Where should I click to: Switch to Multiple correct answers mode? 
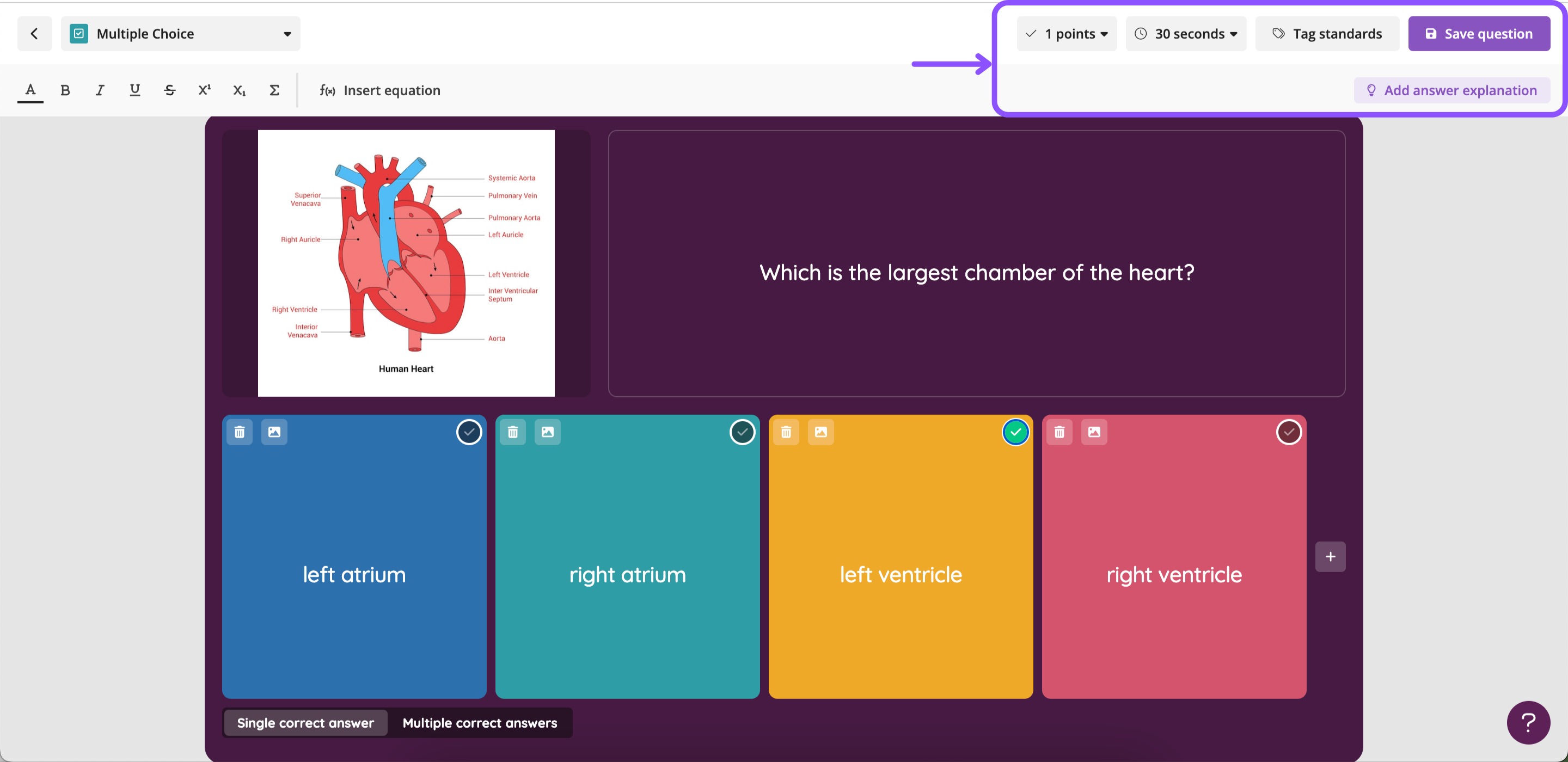click(480, 722)
